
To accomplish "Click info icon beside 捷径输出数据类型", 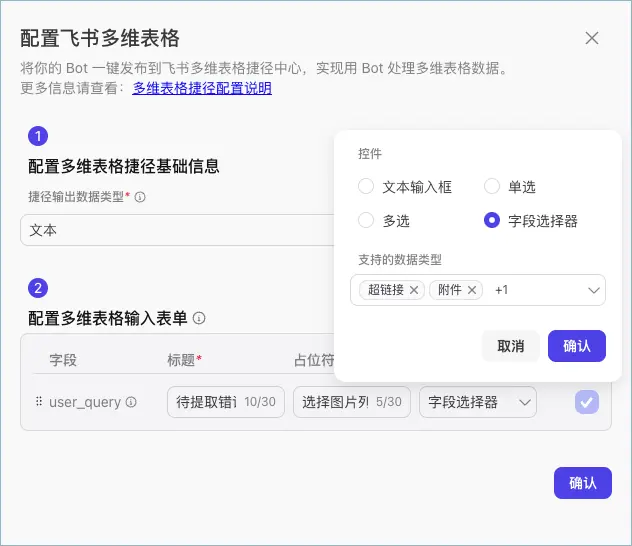I will (140, 197).
